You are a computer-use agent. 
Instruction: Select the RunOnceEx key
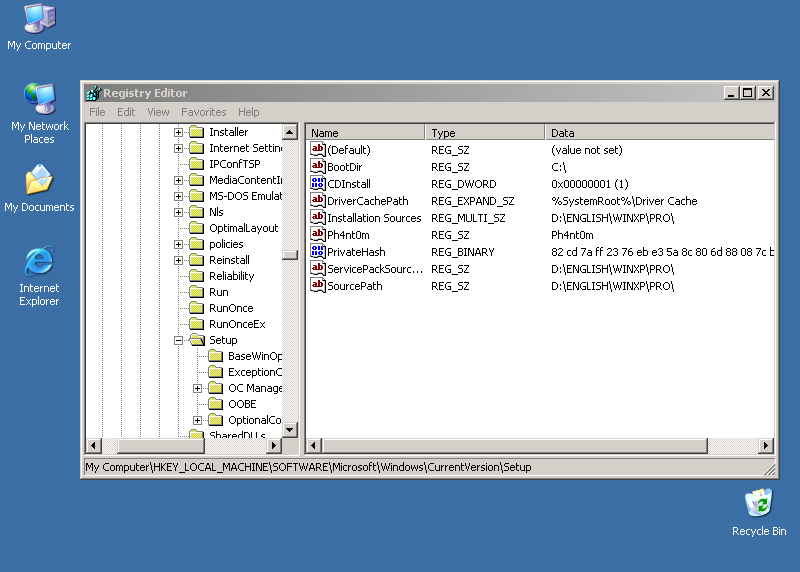237,324
